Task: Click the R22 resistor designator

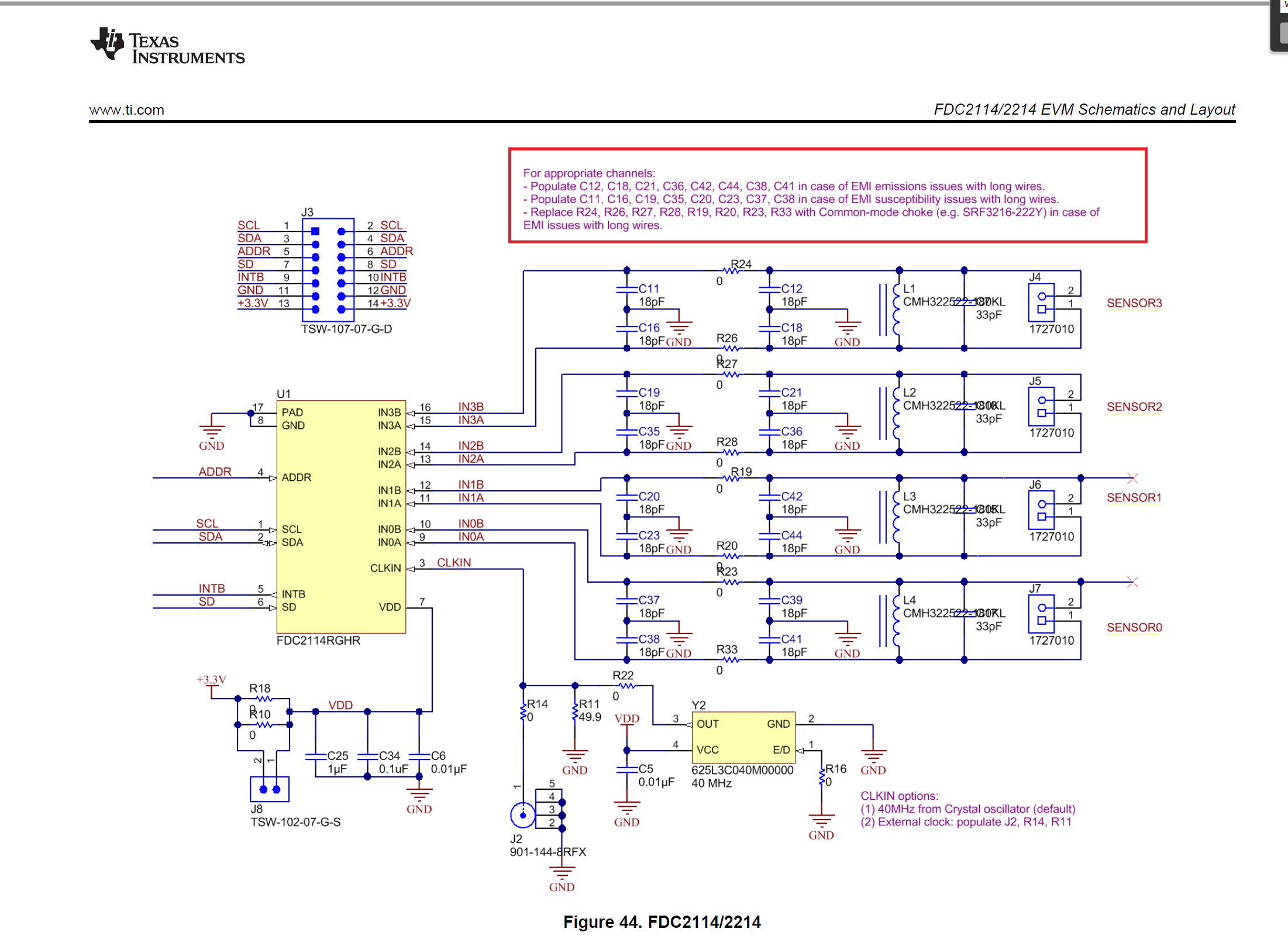Action: (x=623, y=676)
